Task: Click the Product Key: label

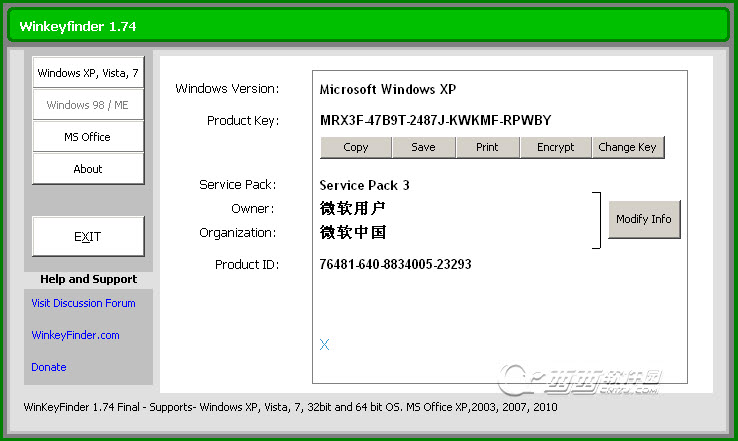Action: (x=243, y=121)
